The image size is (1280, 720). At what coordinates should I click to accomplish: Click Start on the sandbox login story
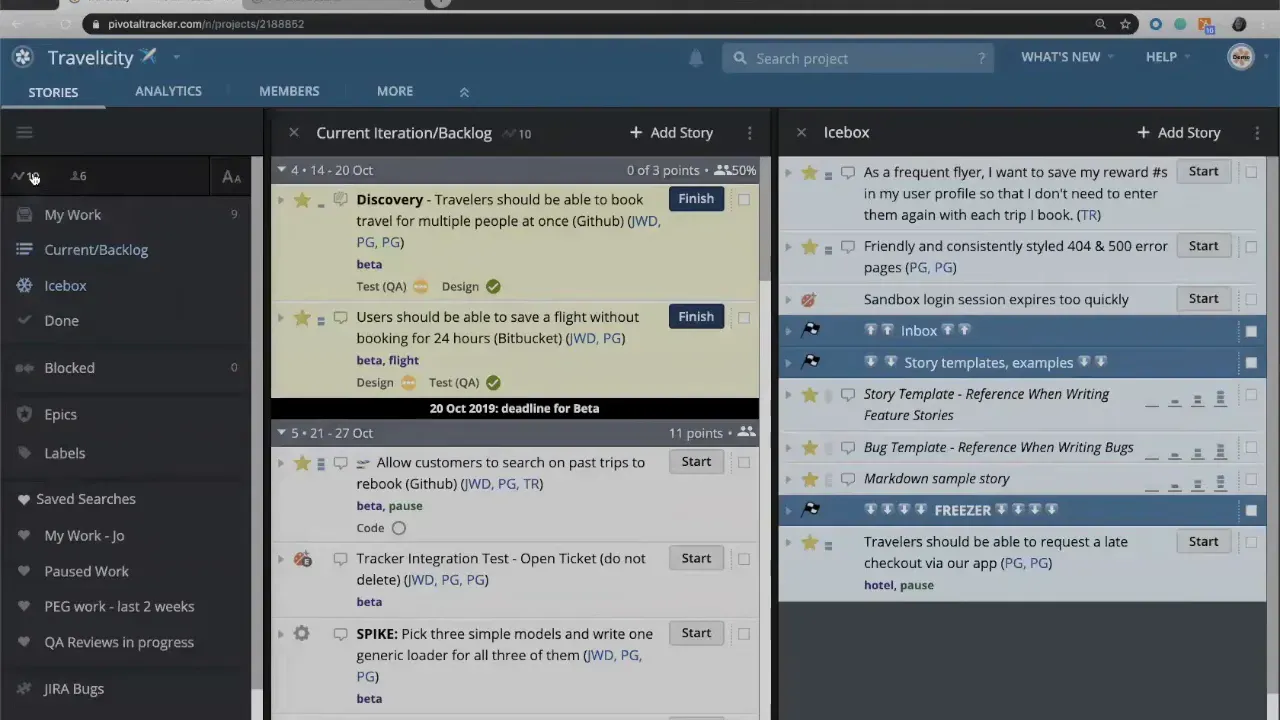point(1203,298)
